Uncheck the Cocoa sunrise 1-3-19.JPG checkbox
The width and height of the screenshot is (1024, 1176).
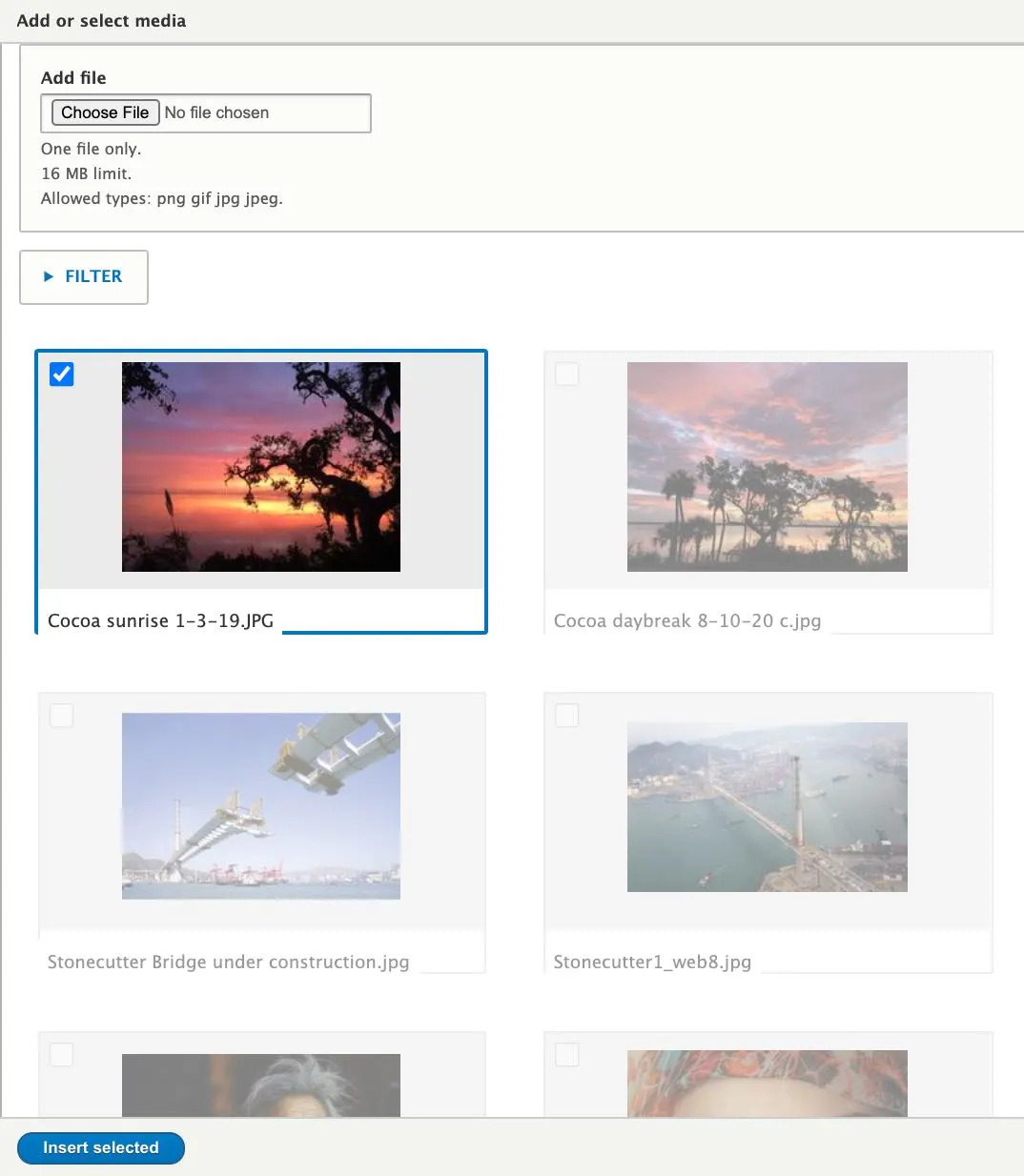62,375
